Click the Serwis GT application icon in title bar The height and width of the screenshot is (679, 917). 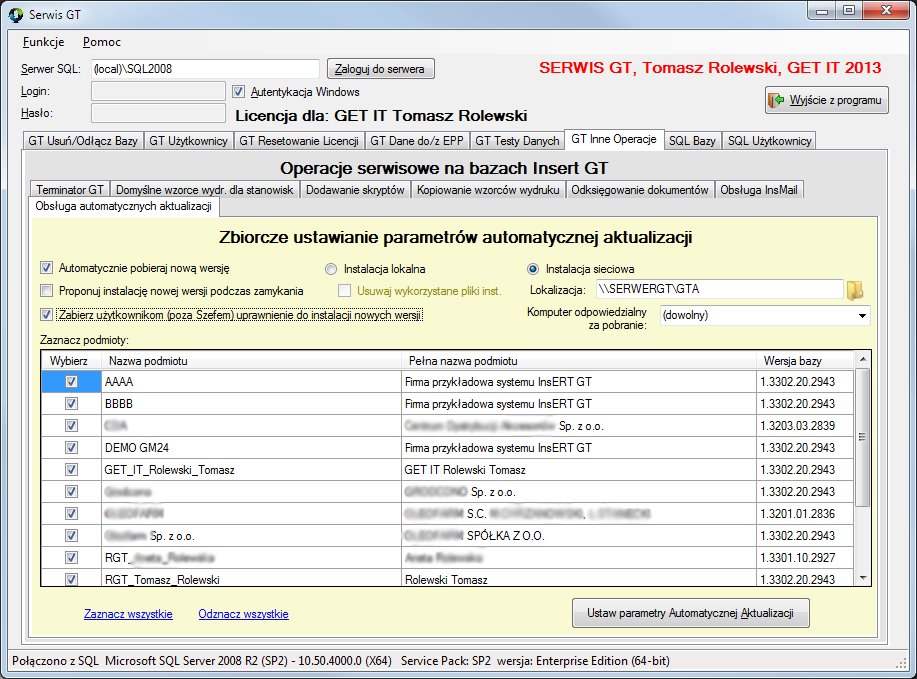(x=16, y=14)
